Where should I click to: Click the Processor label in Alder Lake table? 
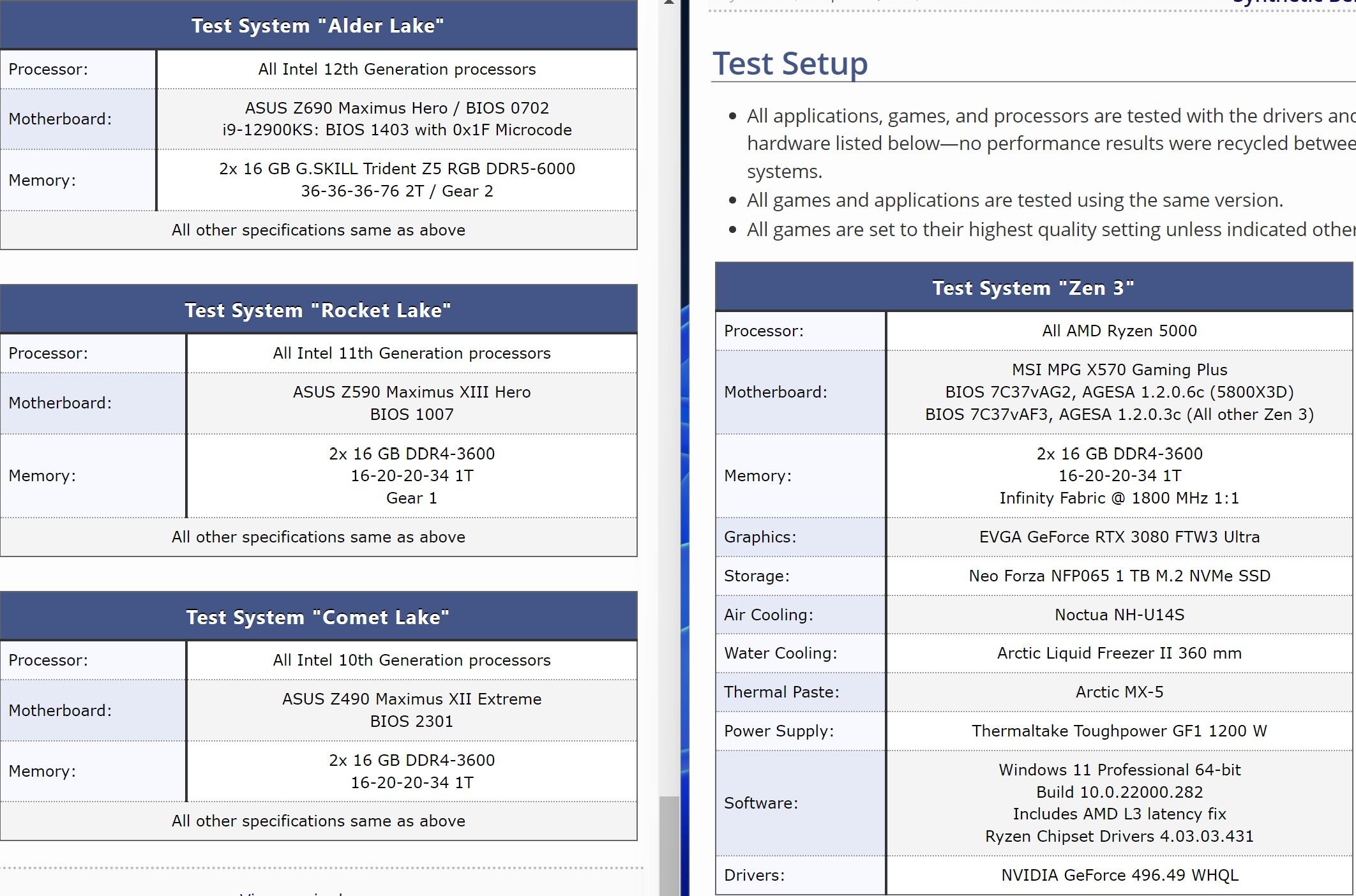click(x=49, y=69)
